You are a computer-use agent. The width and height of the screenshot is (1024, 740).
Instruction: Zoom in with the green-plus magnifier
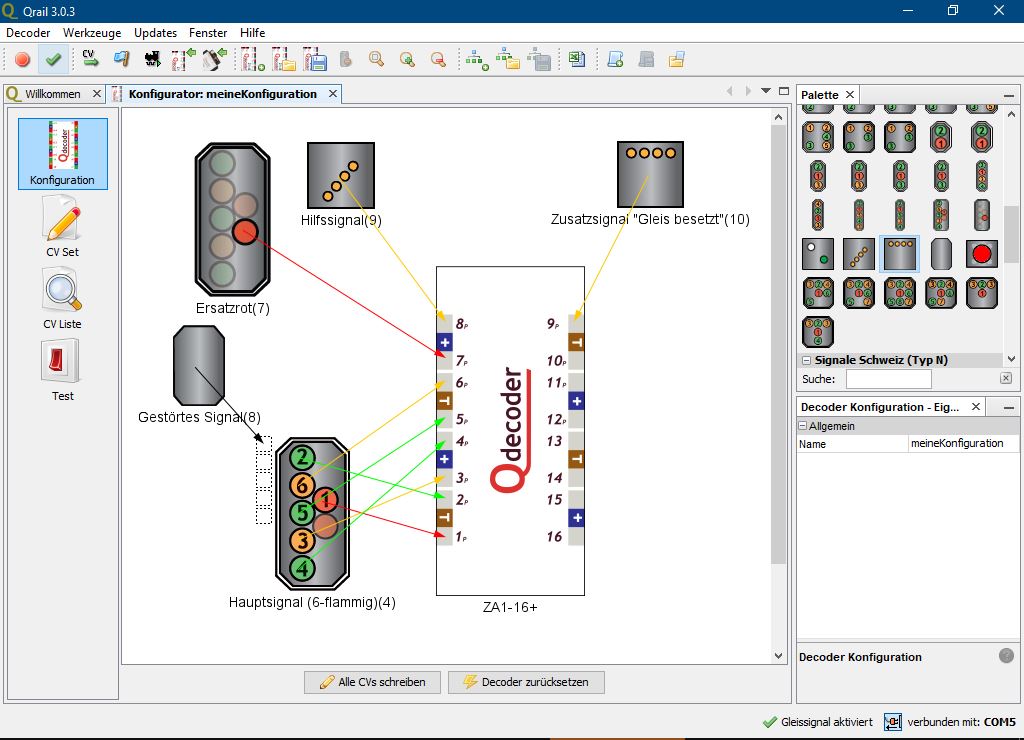pyautogui.click(x=407, y=59)
